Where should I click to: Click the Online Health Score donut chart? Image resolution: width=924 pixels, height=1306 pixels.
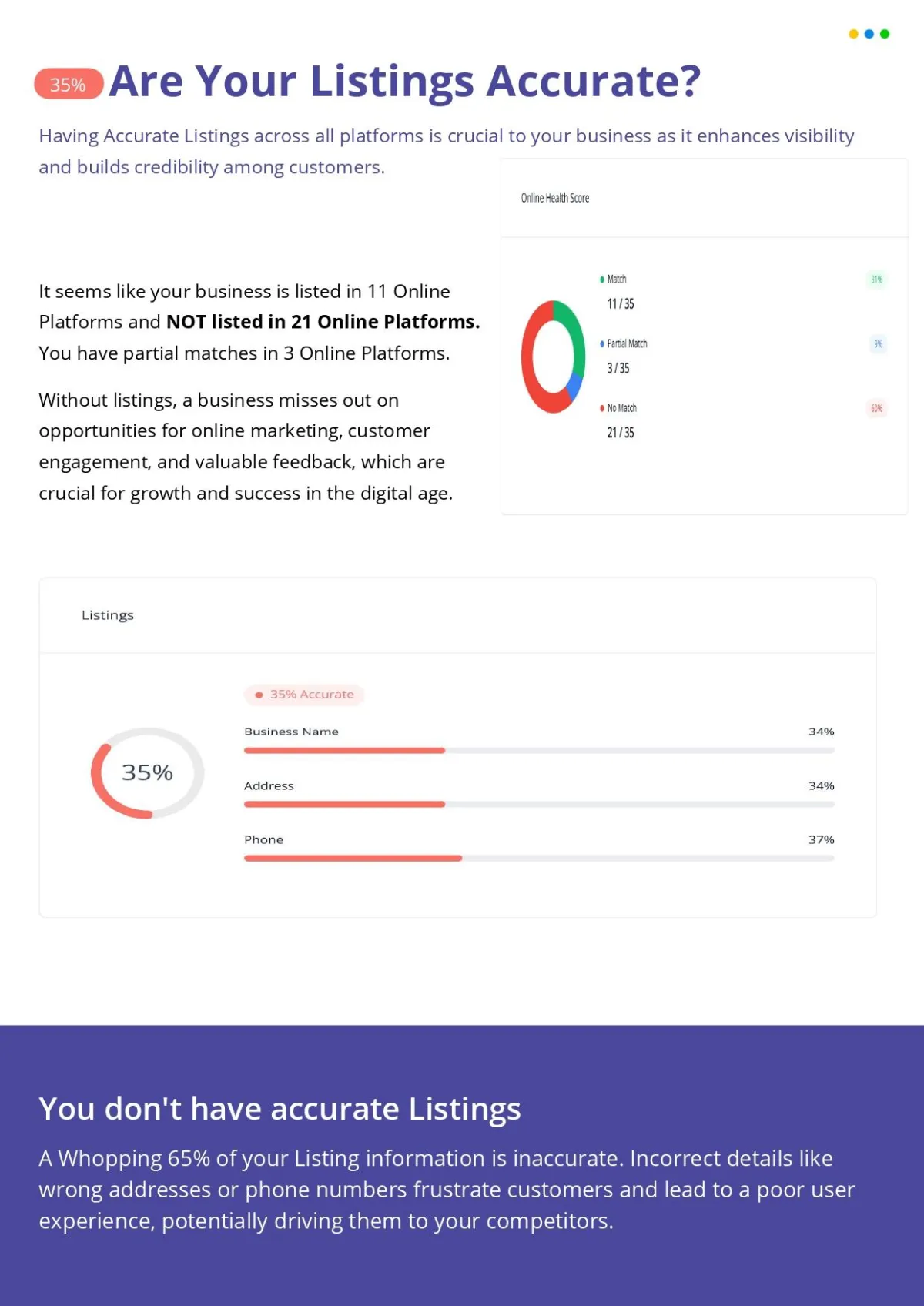(553, 357)
